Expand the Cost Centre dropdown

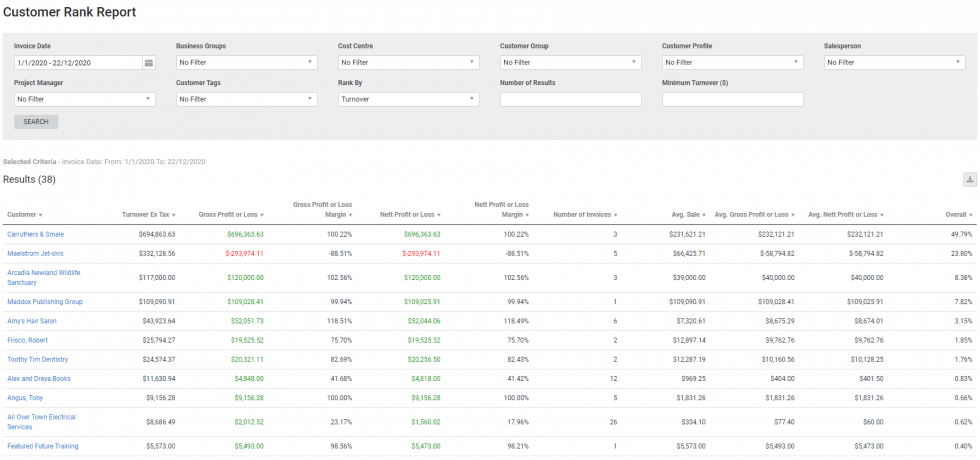point(408,63)
